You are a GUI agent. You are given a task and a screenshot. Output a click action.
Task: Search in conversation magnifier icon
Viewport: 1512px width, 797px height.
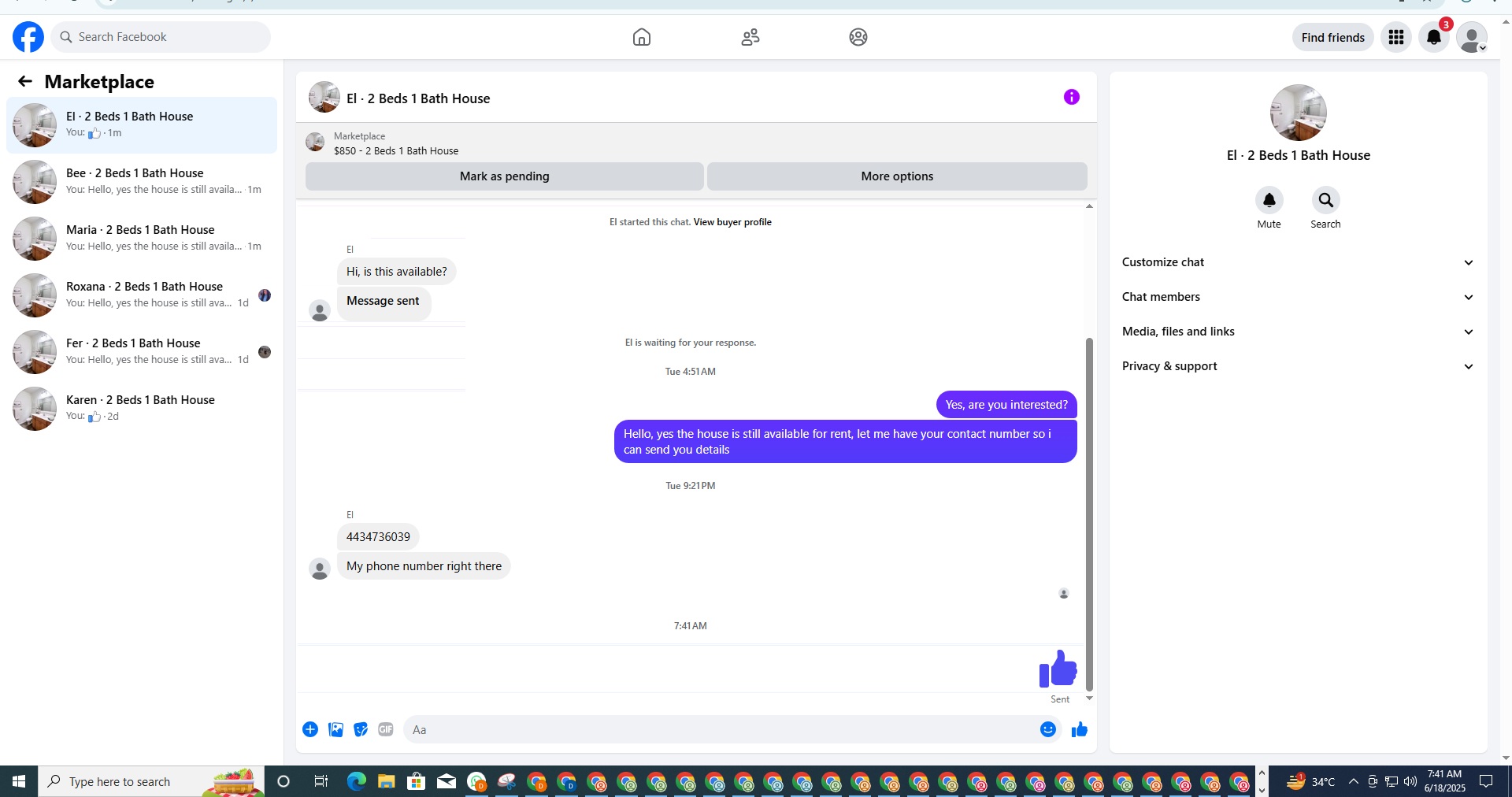point(1326,200)
